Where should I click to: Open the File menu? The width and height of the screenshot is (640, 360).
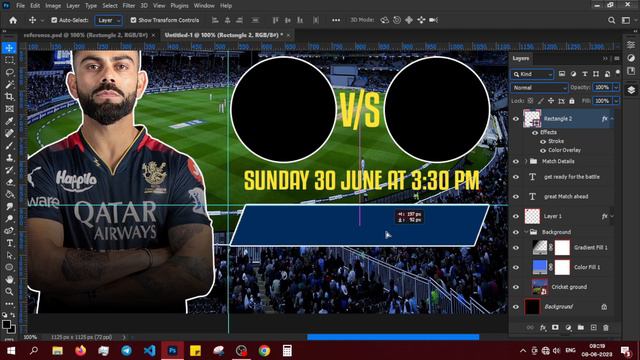pos(20,6)
